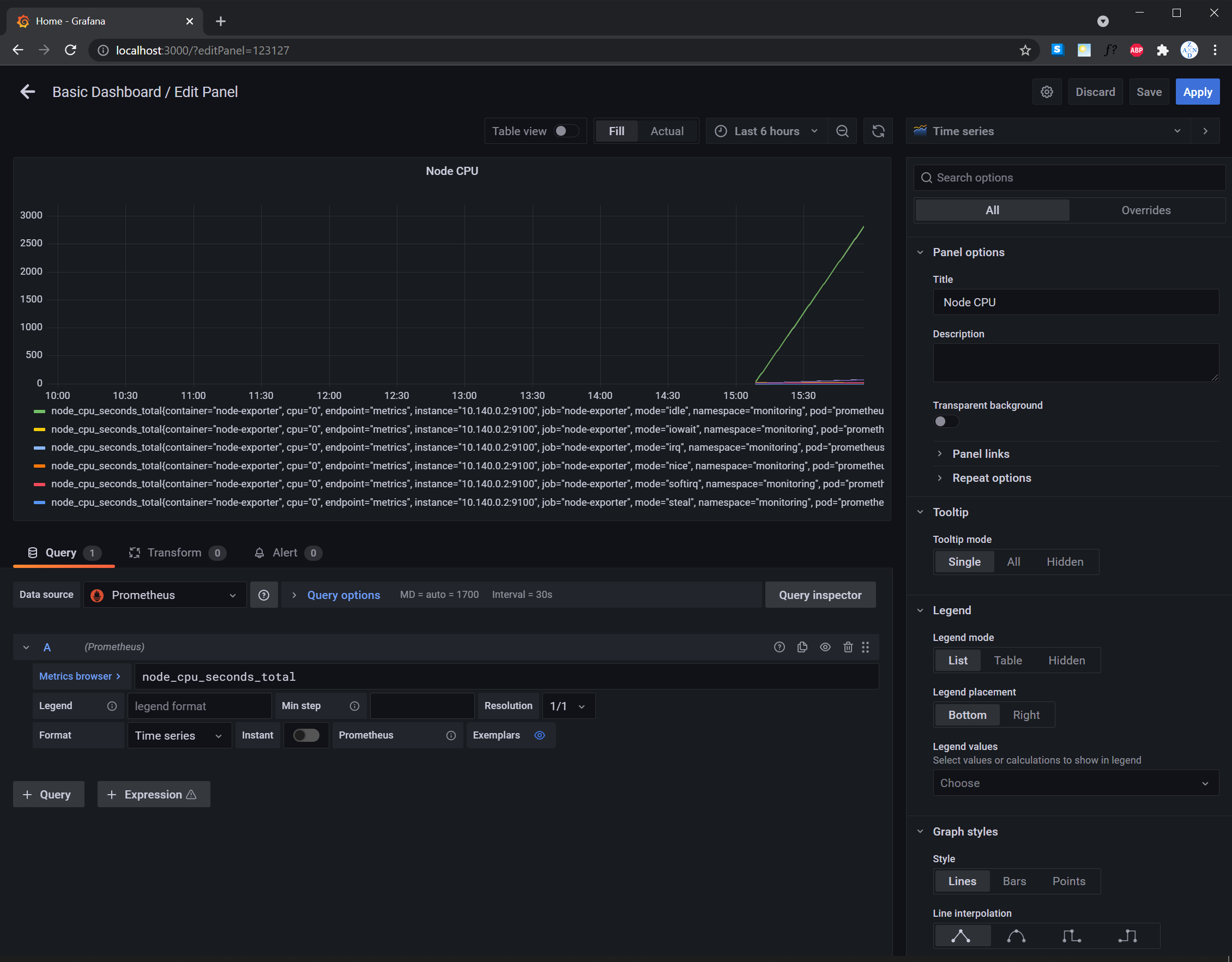The height and width of the screenshot is (962, 1232).
Task: Refresh the panel with the refresh icon
Action: (878, 131)
